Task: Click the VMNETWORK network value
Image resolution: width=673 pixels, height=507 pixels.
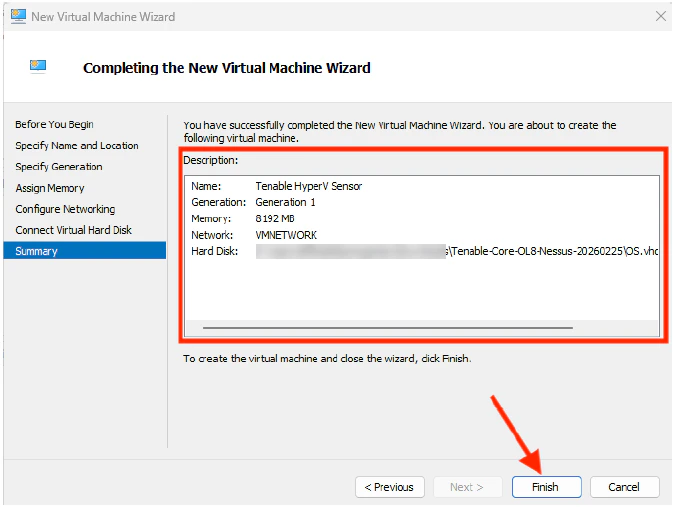Action: click(x=286, y=235)
